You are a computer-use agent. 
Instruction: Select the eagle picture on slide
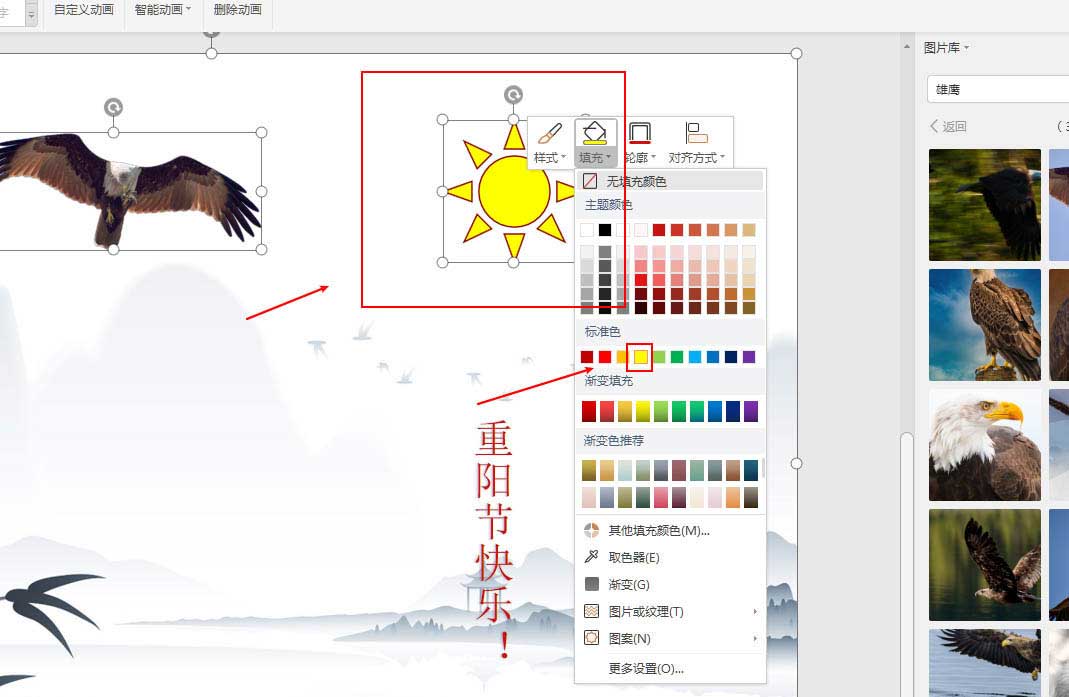coord(130,190)
